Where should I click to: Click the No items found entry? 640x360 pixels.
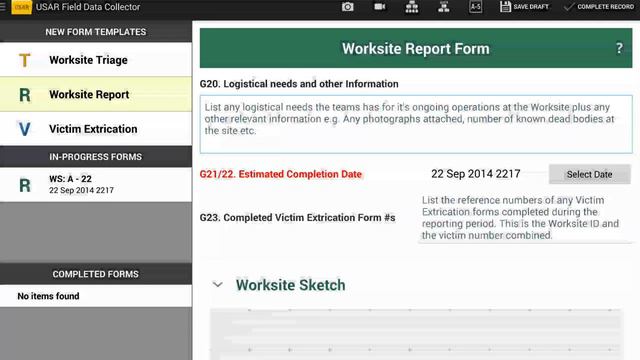click(96, 296)
